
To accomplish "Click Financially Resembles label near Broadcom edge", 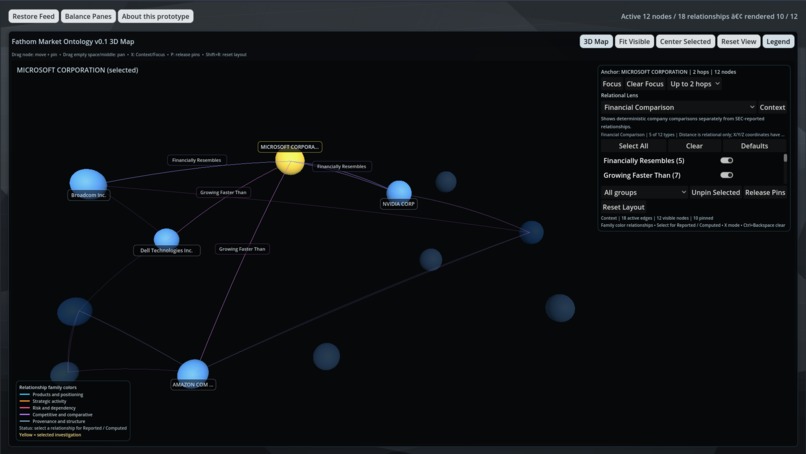I will point(196,160).
